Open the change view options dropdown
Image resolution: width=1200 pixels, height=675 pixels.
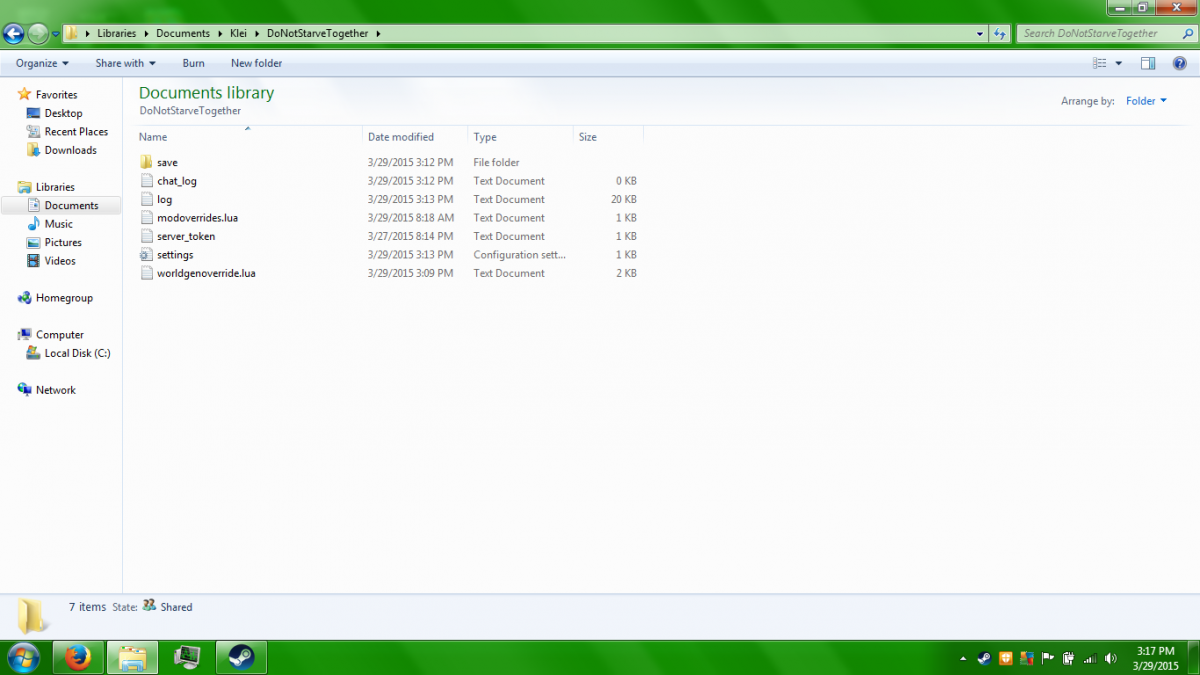tap(1119, 63)
